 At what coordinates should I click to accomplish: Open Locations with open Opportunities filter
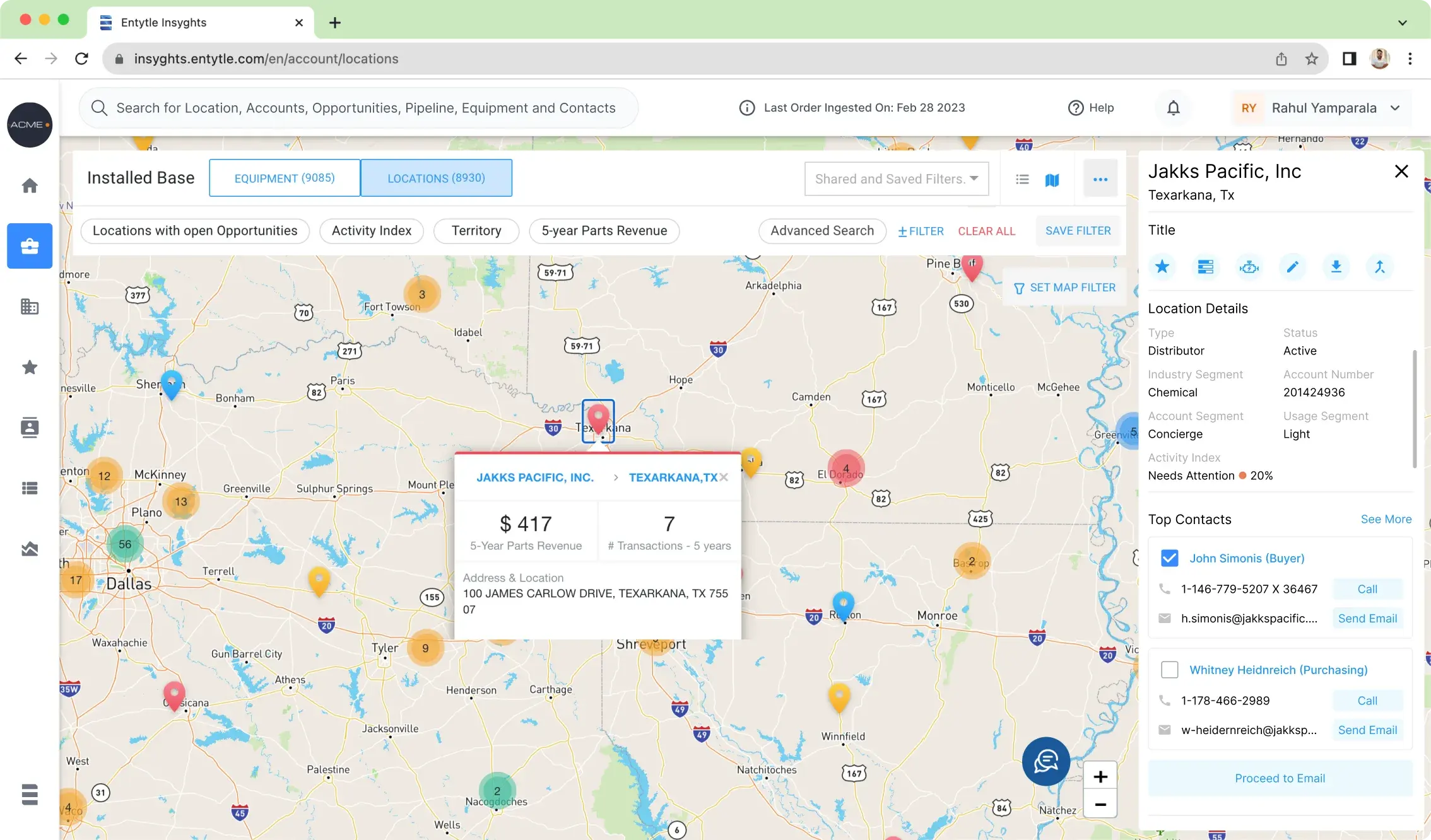pos(195,231)
